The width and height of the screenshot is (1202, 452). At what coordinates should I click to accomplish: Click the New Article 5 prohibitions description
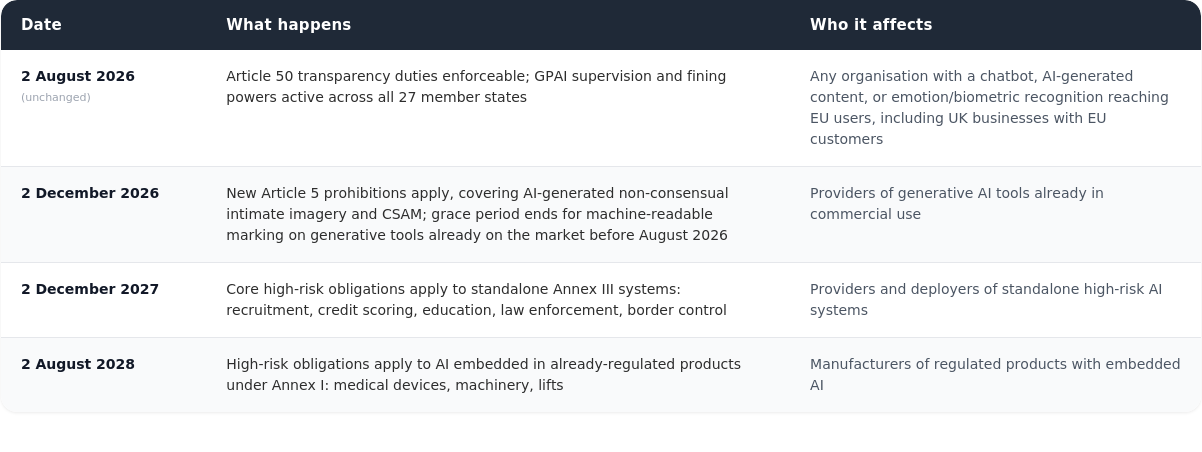477,214
